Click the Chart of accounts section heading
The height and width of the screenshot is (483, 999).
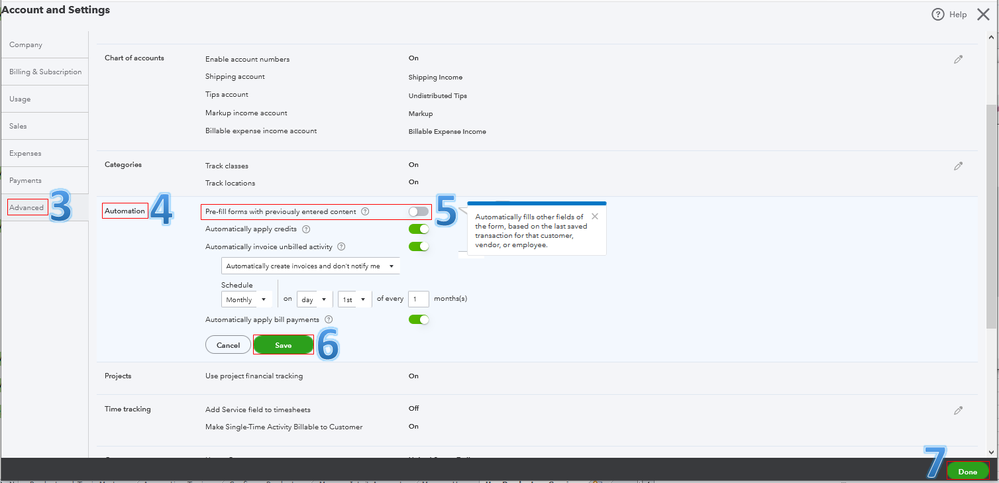click(134, 58)
